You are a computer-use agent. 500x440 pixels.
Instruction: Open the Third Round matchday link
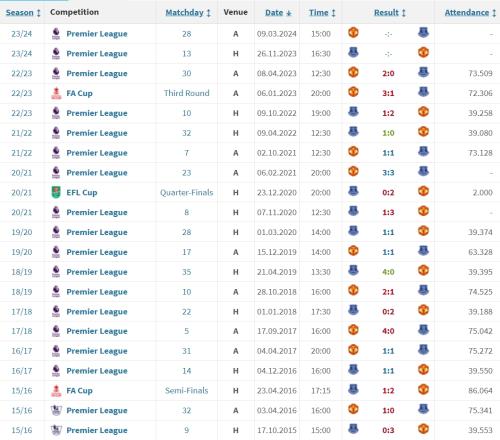coord(187,93)
